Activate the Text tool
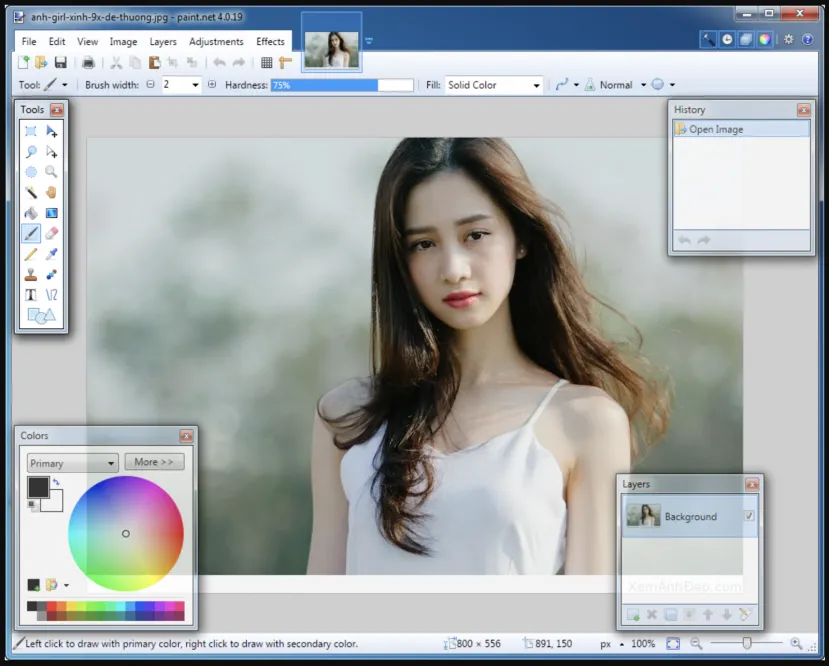The image size is (829, 666). (31, 295)
